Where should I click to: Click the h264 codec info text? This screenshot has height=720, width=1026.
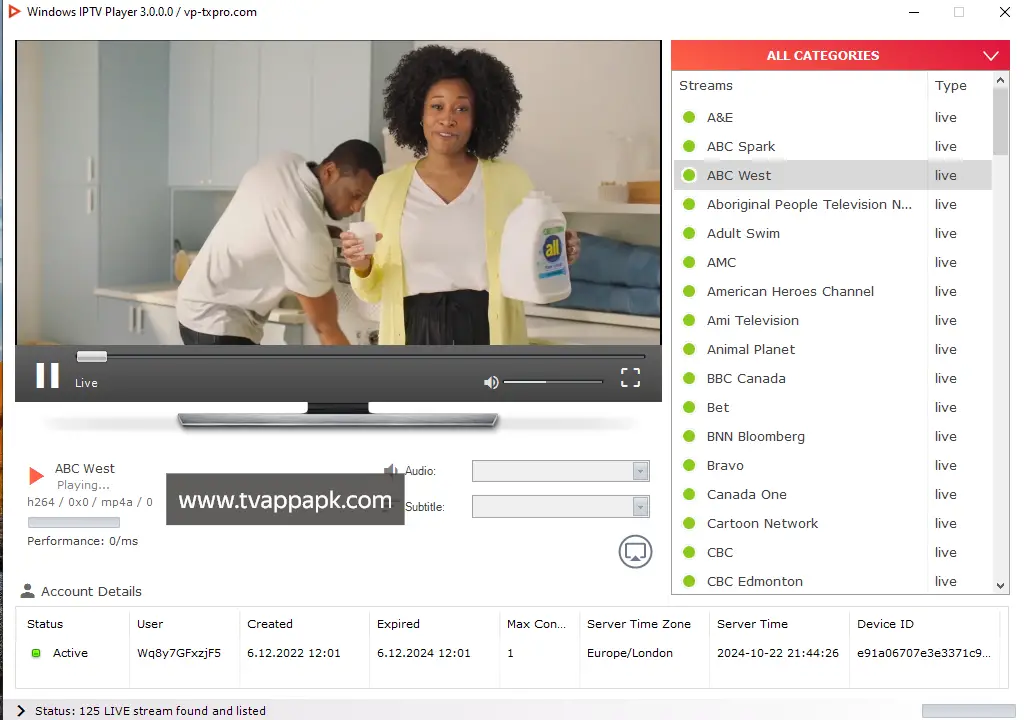[90, 502]
